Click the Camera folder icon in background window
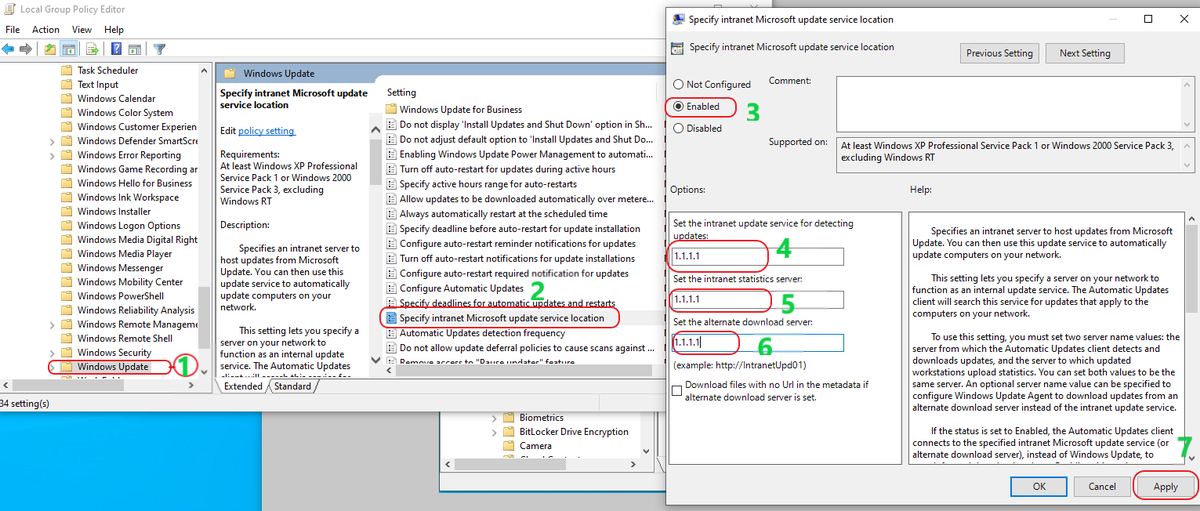Screen dimensions: 1200x511 (x=509, y=446)
